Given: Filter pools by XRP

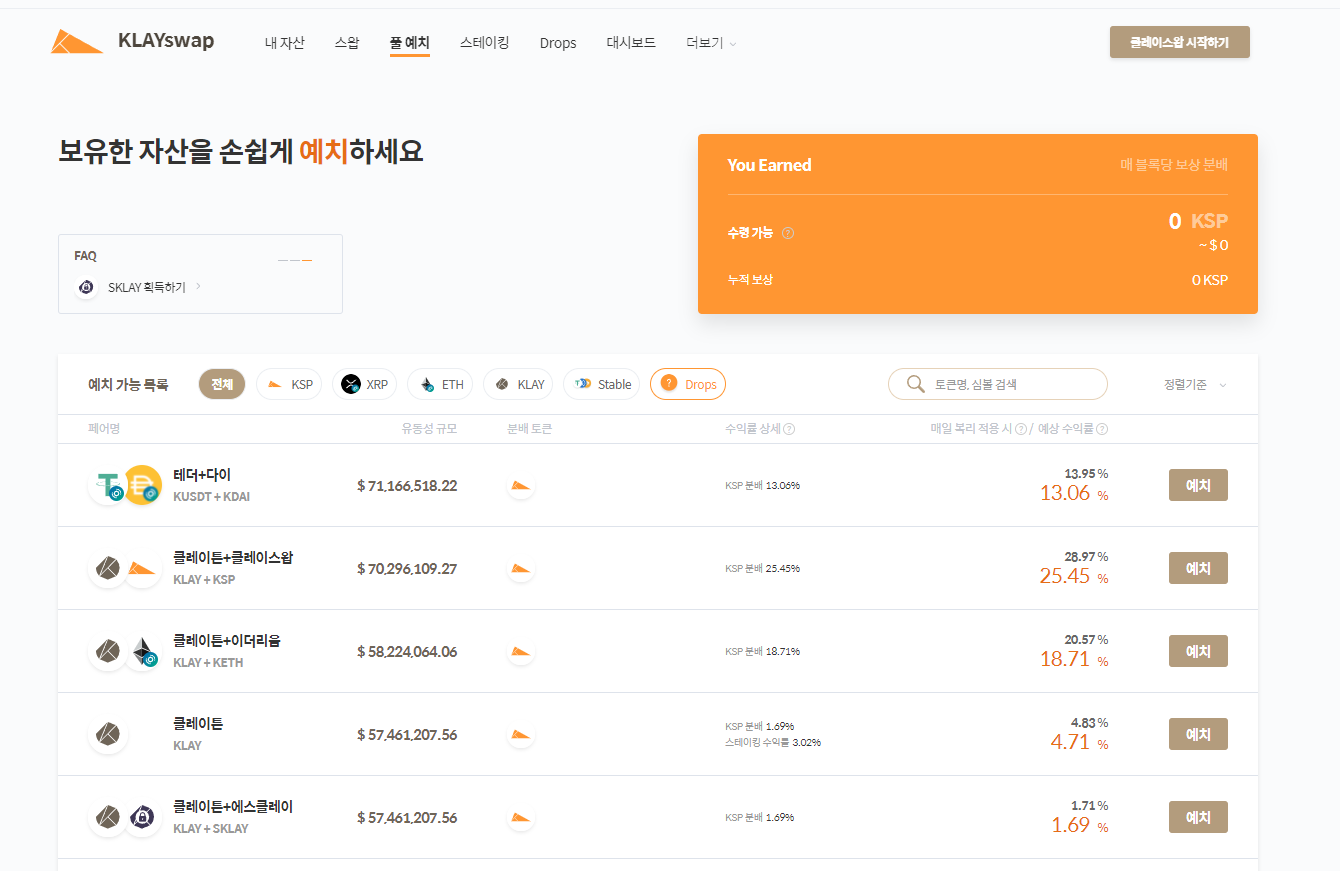Looking at the screenshot, I should click(x=364, y=384).
